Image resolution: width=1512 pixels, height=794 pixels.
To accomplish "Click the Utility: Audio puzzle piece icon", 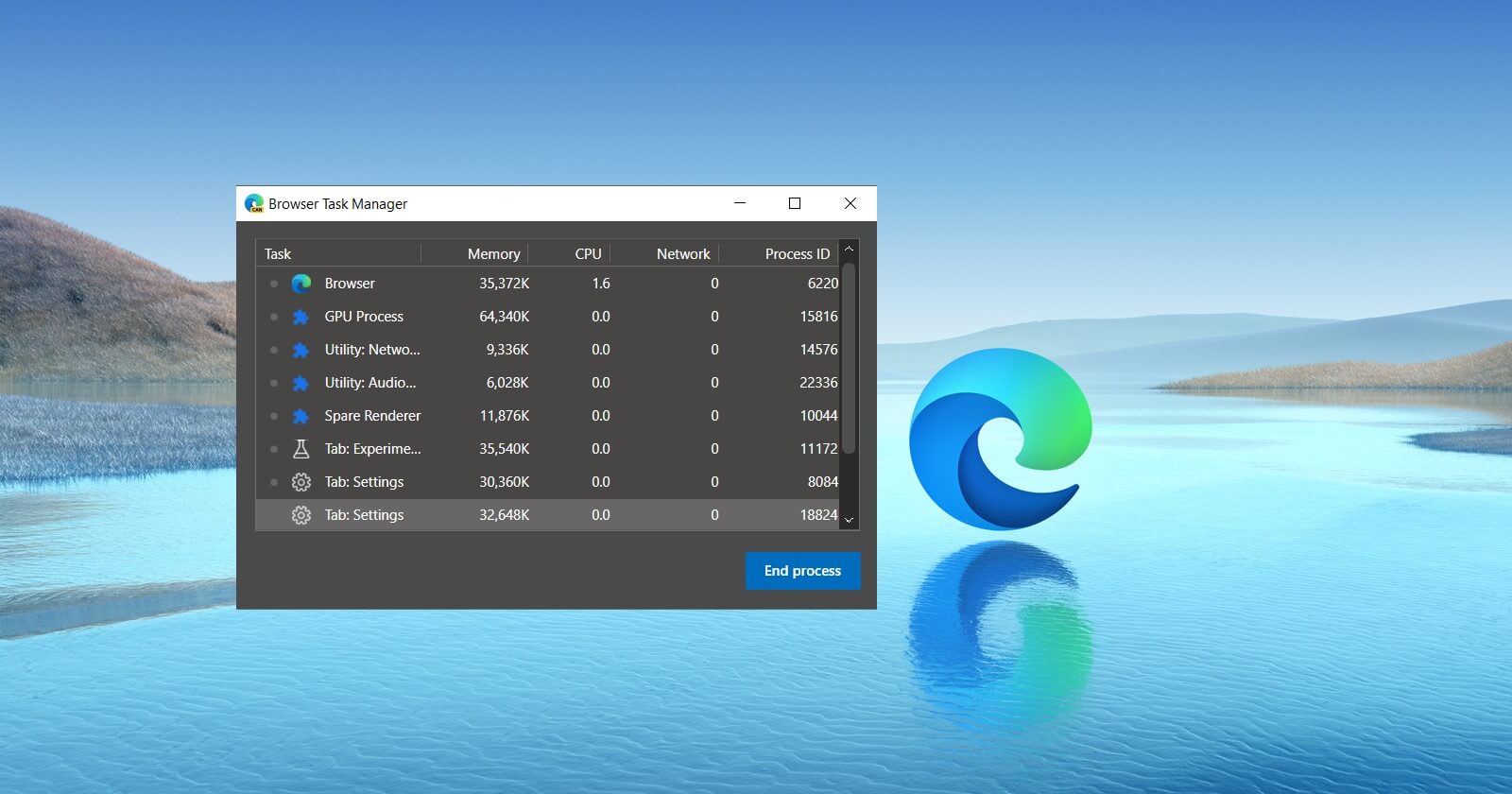I will 301,383.
